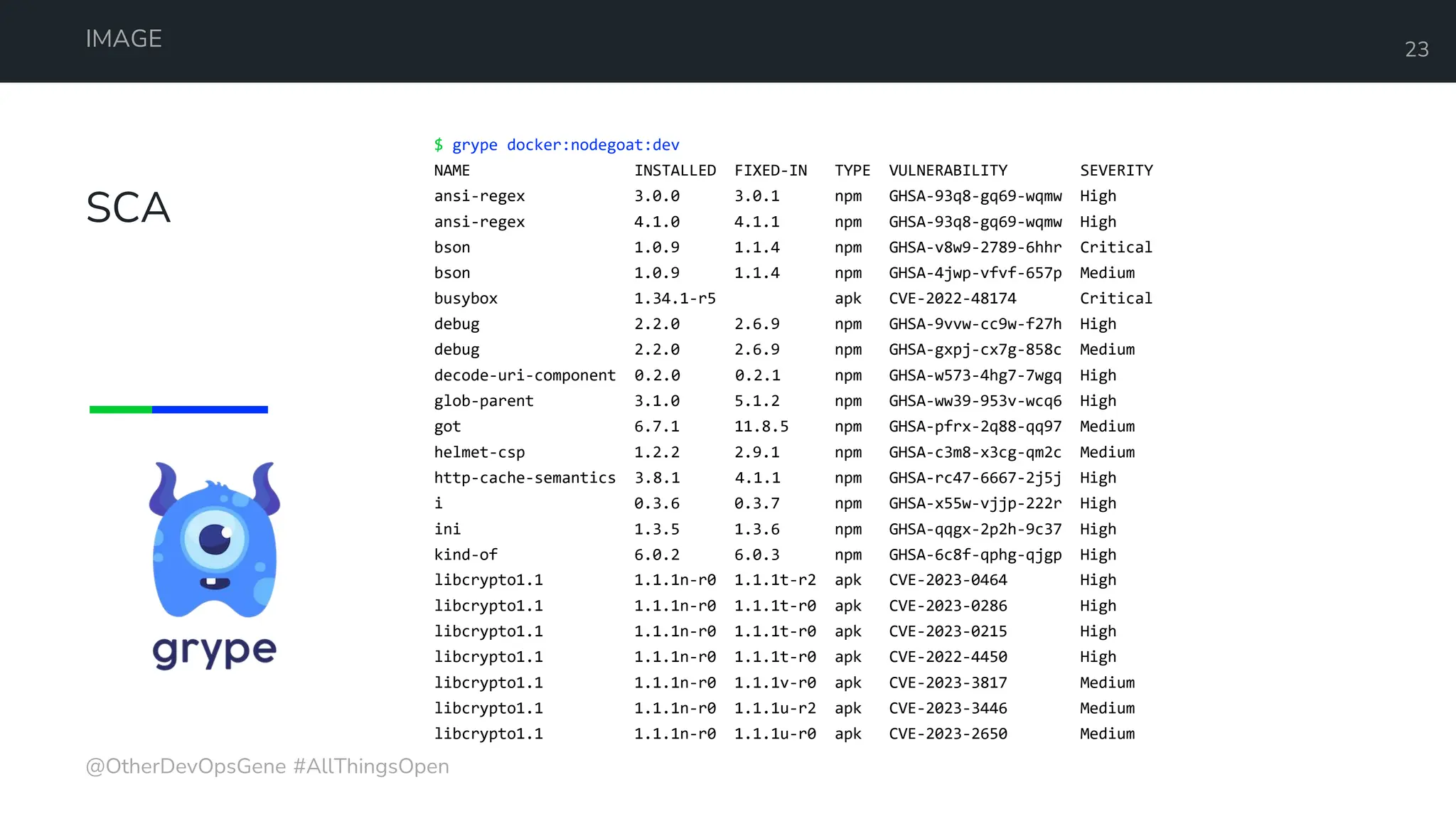1456x819 pixels.
Task: Click the SEVERITY column header
Action: (x=1116, y=171)
